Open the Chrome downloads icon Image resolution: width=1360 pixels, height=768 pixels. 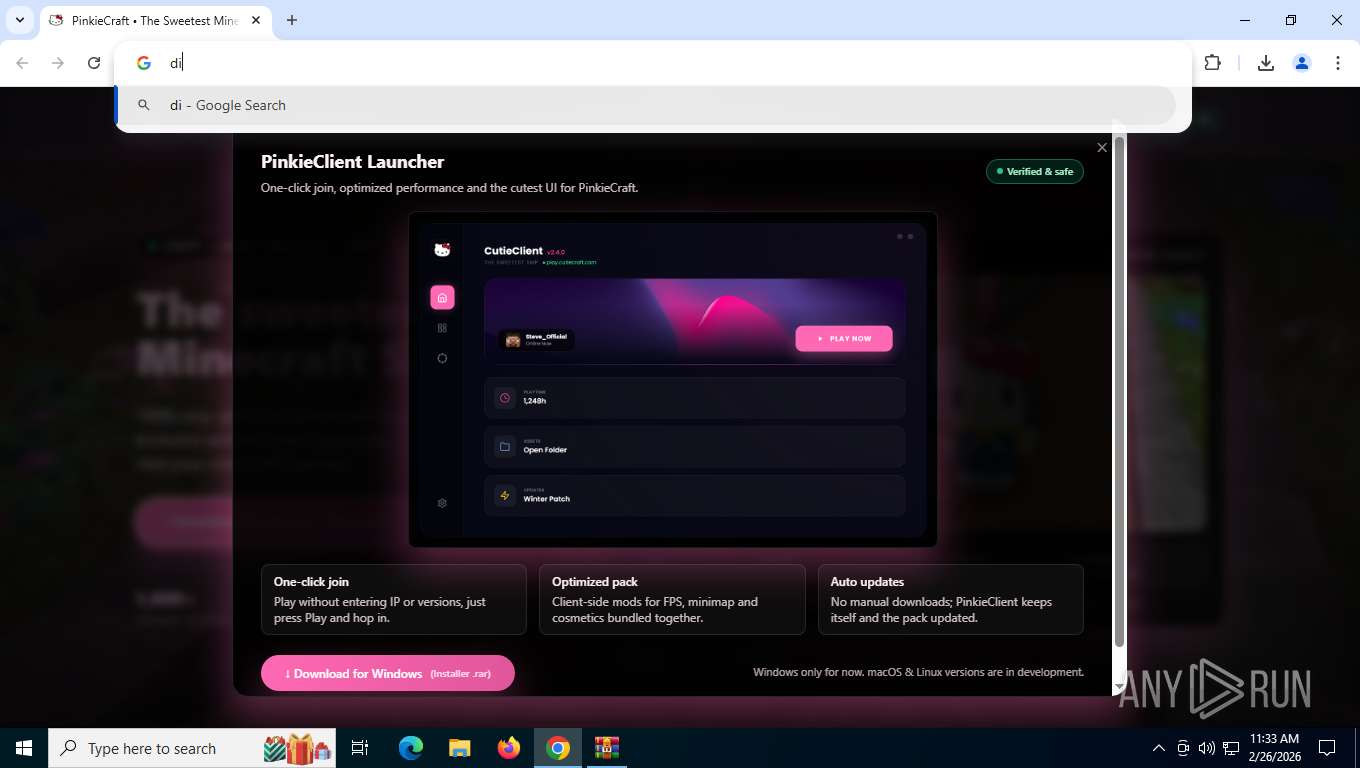1266,63
